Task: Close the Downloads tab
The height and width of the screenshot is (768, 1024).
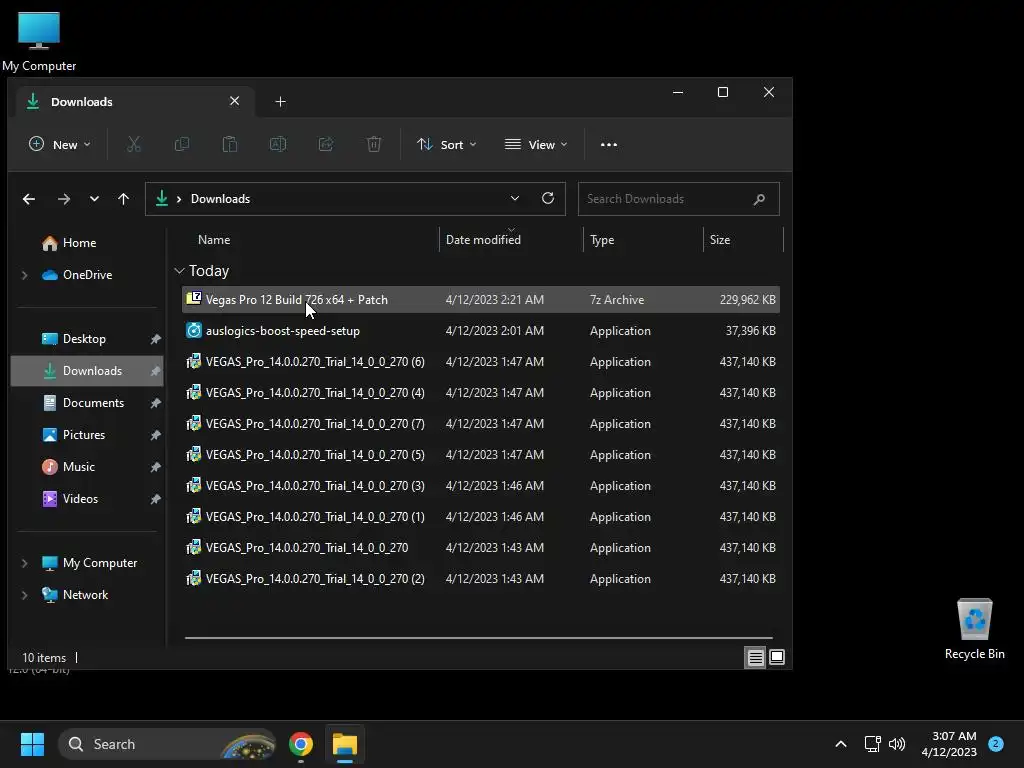Action: tap(234, 101)
